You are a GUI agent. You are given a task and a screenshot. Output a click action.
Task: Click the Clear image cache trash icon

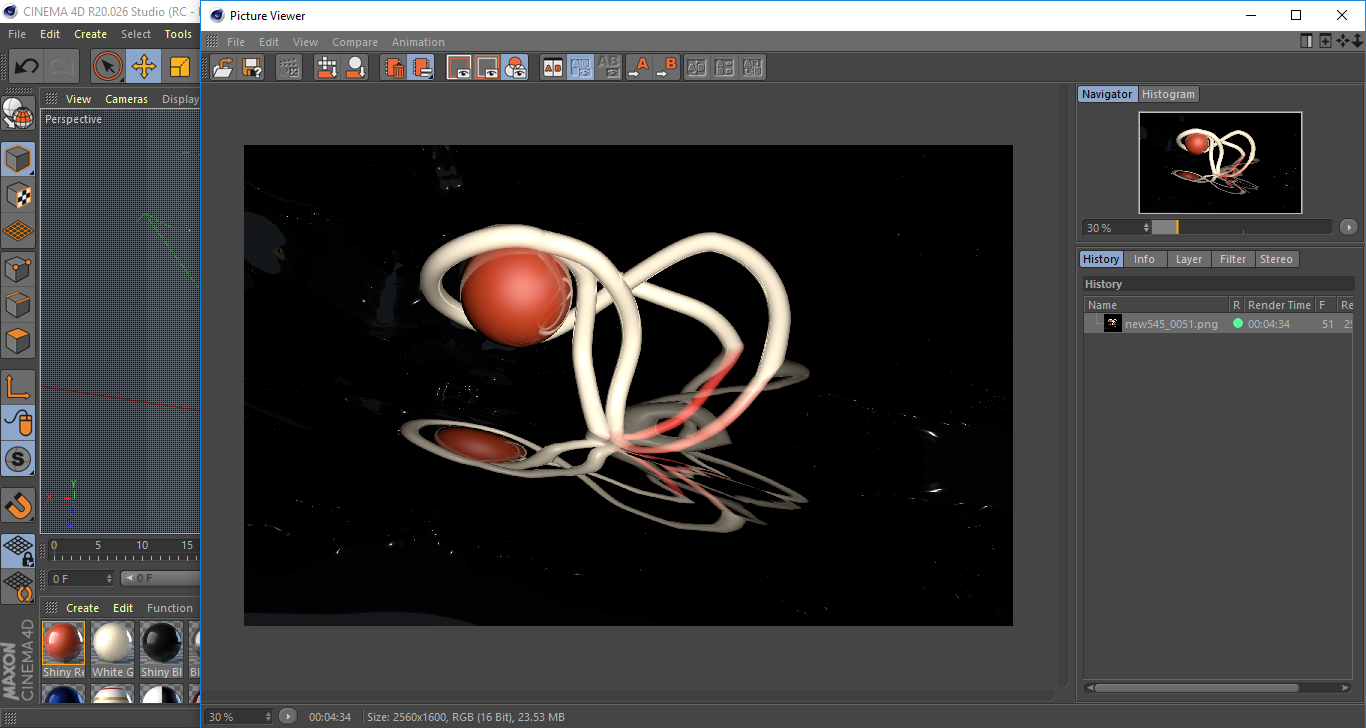(x=394, y=67)
